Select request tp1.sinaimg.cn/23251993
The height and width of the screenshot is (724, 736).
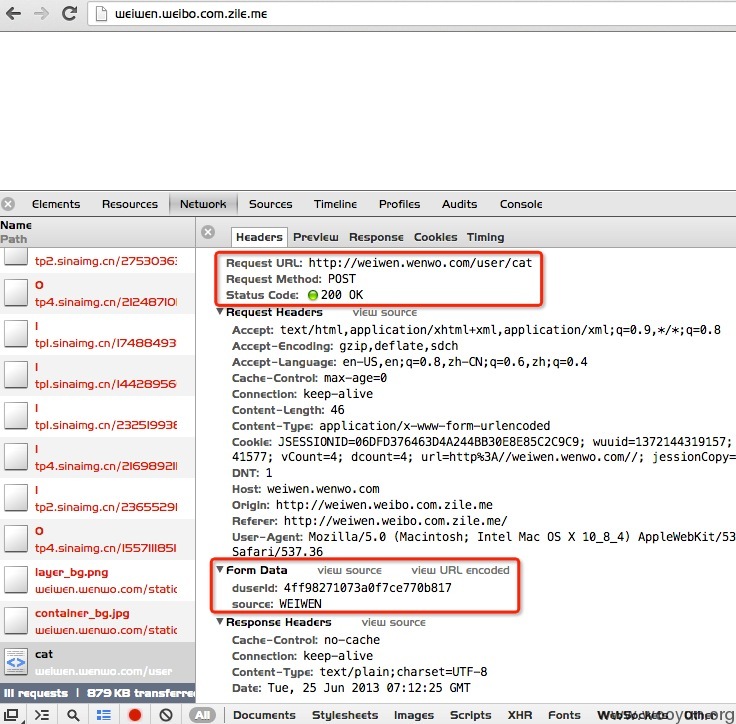coord(98,416)
